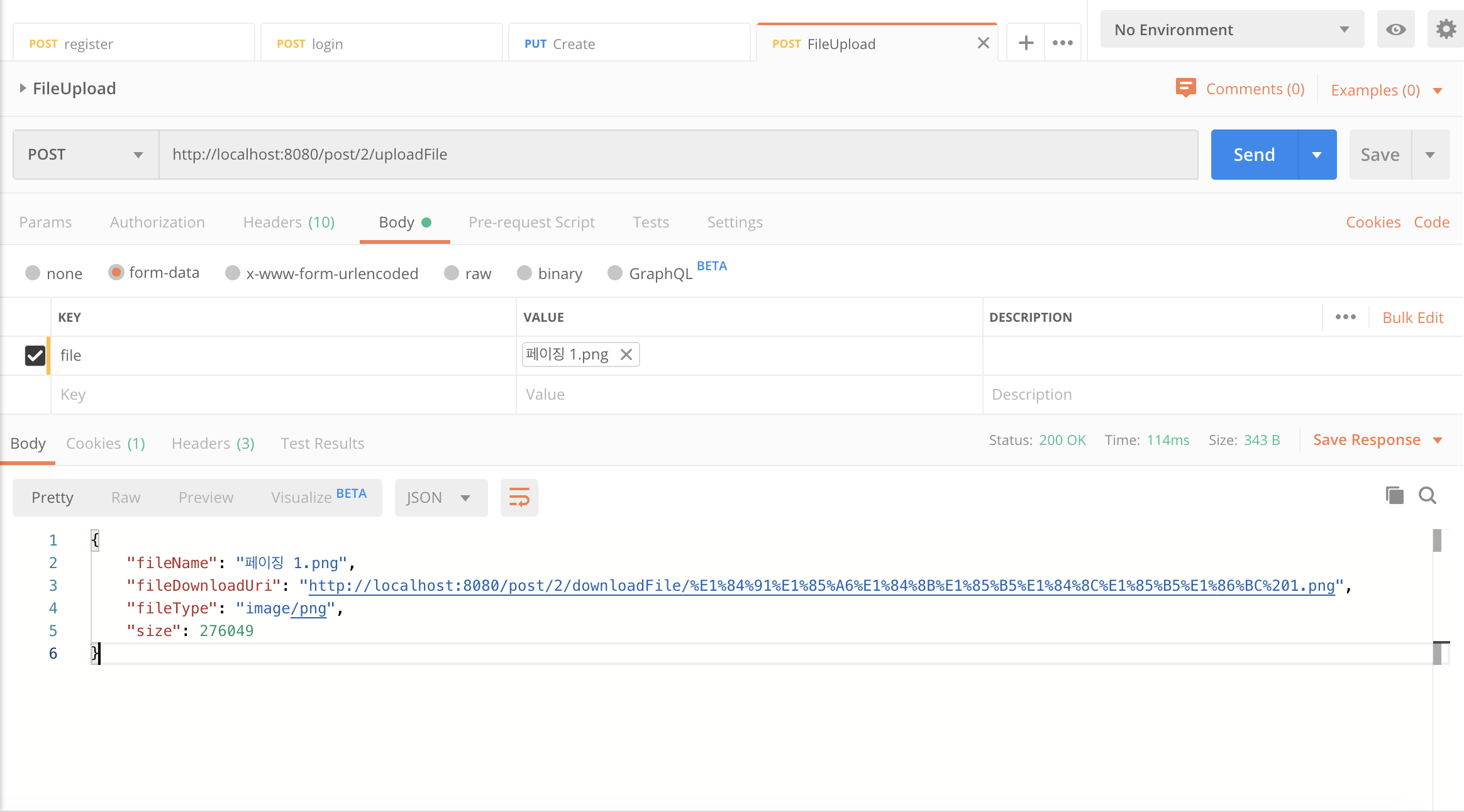Switch to the POST register tab
This screenshot has height=812, width=1464.
tap(133, 43)
